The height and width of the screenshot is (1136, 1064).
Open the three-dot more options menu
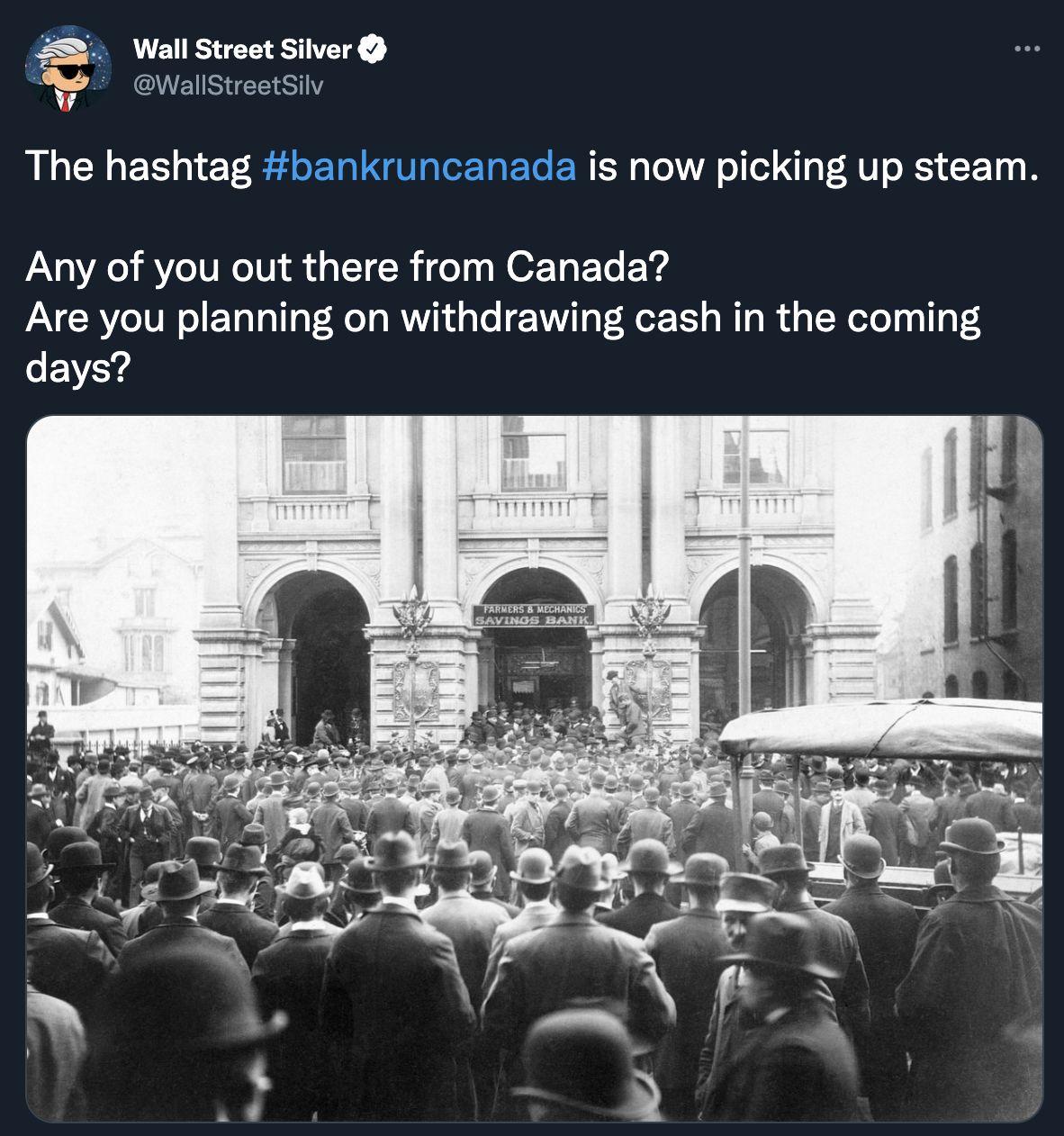click(x=1026, y=50)
